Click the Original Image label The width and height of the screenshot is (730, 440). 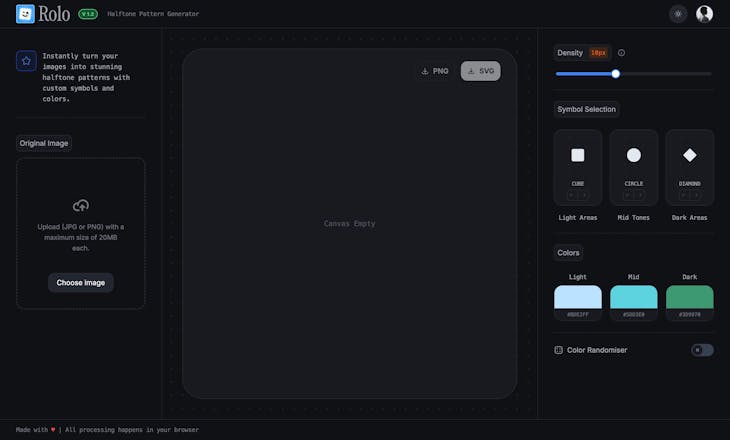click(x=44, y=143)
